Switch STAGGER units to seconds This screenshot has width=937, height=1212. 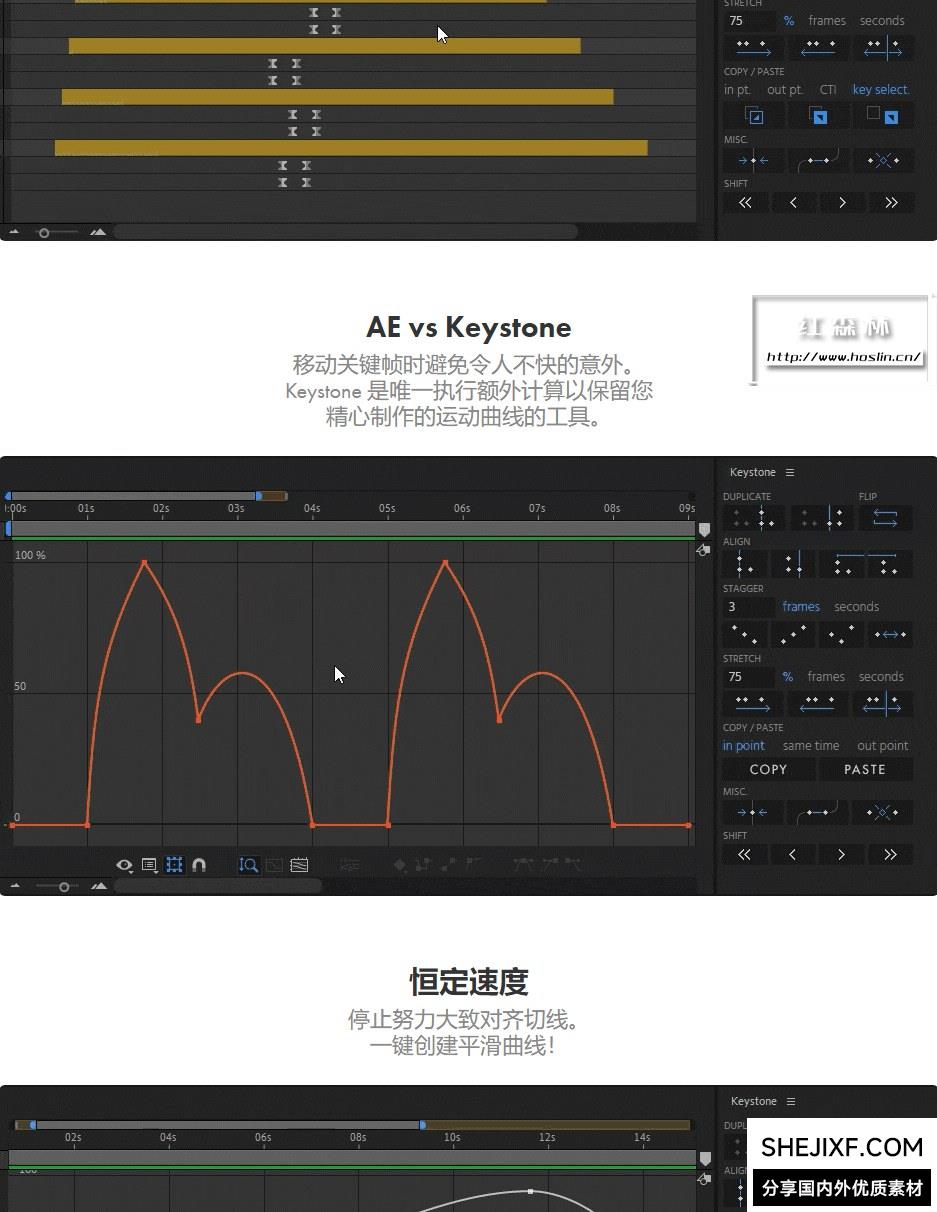click(x=857, y=607)
